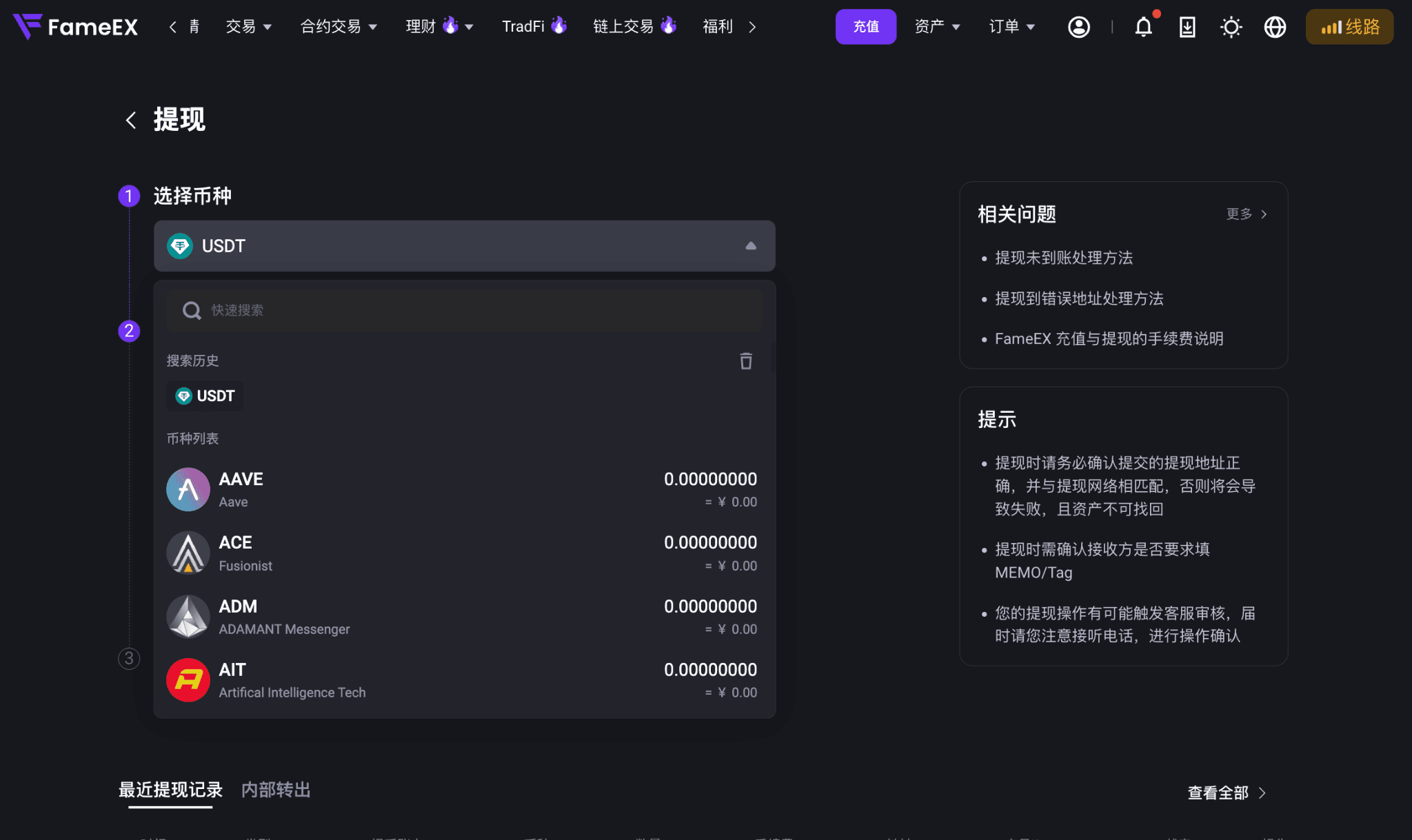Click the search magnifier icon
The width and height of the screenshot is (1412, 840).
tap(192, 311)
